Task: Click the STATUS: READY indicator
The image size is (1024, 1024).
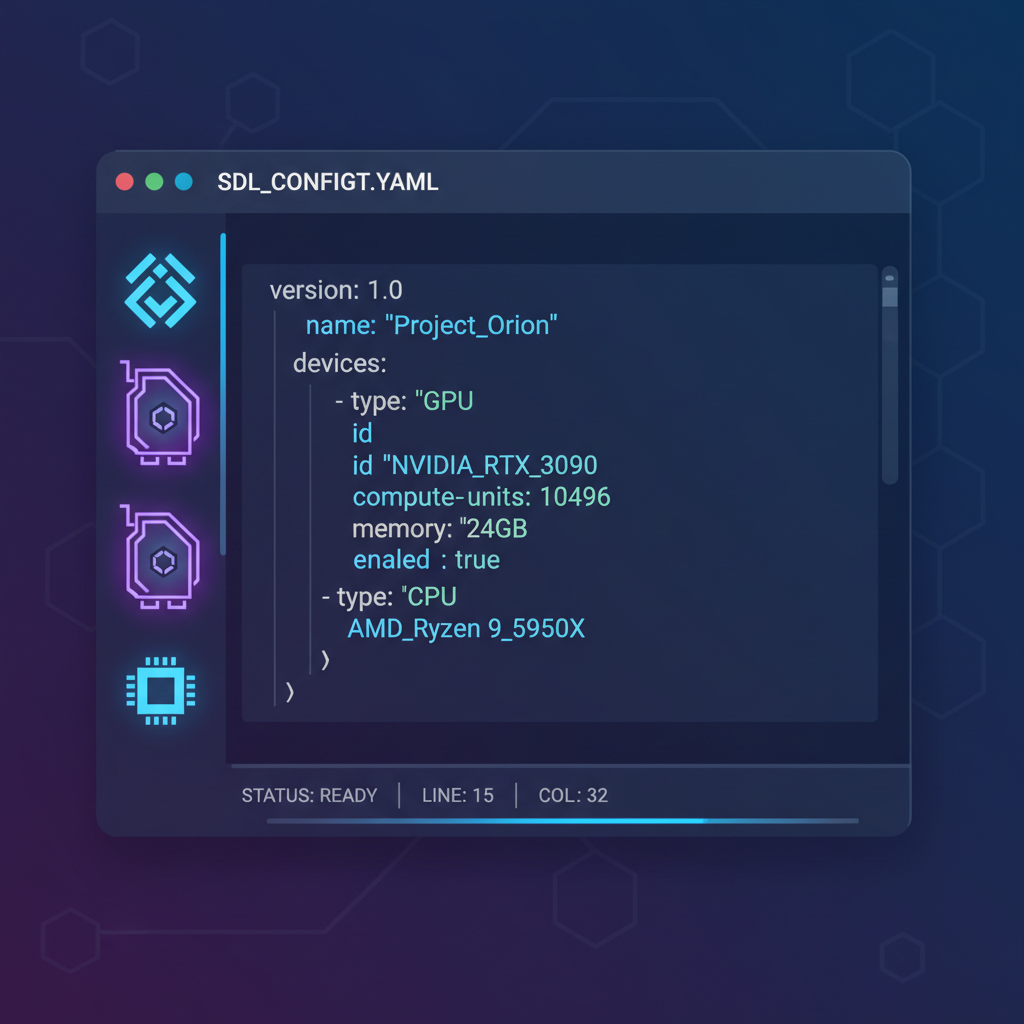Action: pos(308,796)
